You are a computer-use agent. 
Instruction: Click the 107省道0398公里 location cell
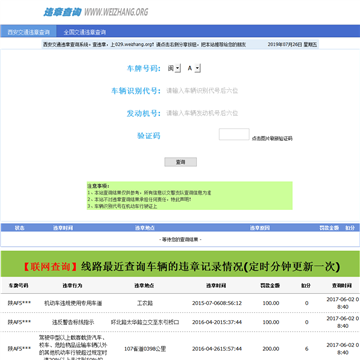click(145, 349)
